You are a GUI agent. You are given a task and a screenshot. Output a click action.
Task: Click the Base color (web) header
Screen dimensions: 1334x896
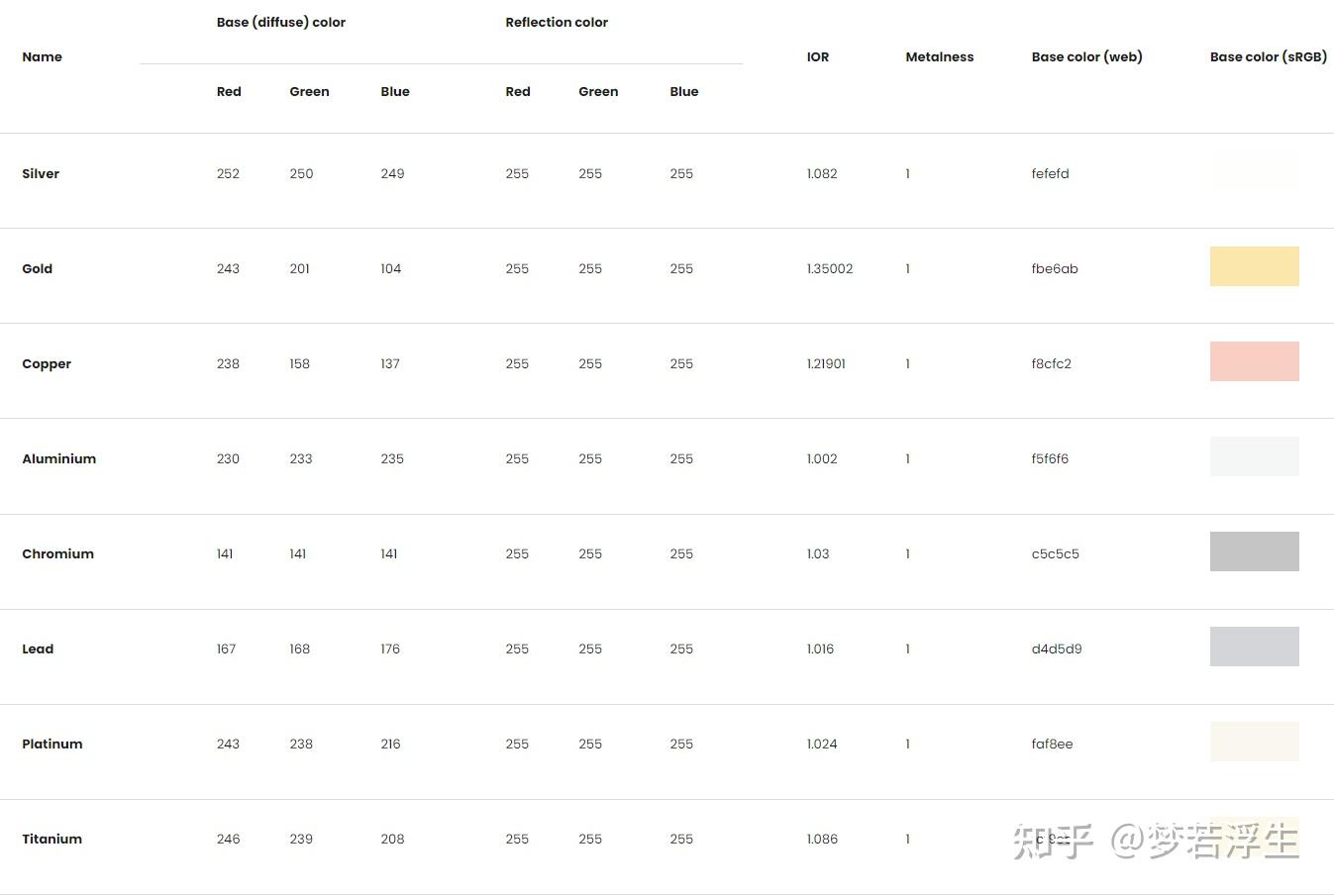click(1086, 56)
